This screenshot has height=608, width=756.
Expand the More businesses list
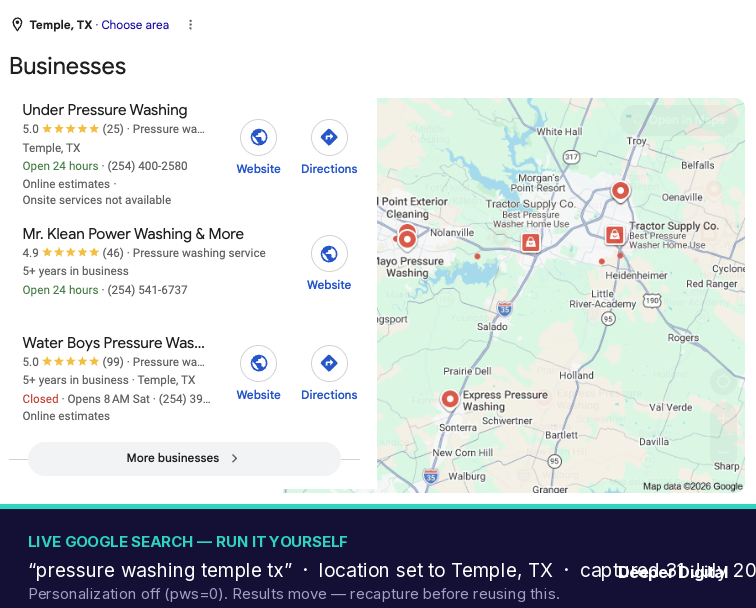[x=184, y=458]
